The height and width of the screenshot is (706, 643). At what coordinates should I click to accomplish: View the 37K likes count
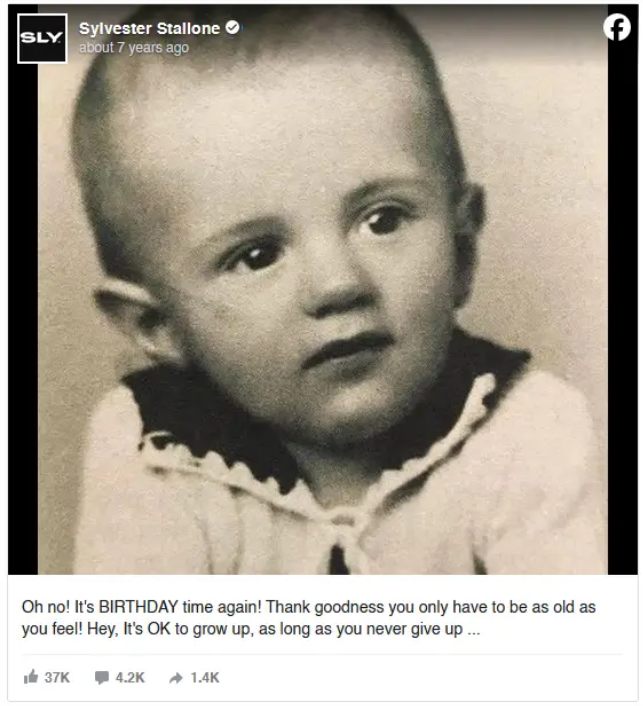(57, 677)
